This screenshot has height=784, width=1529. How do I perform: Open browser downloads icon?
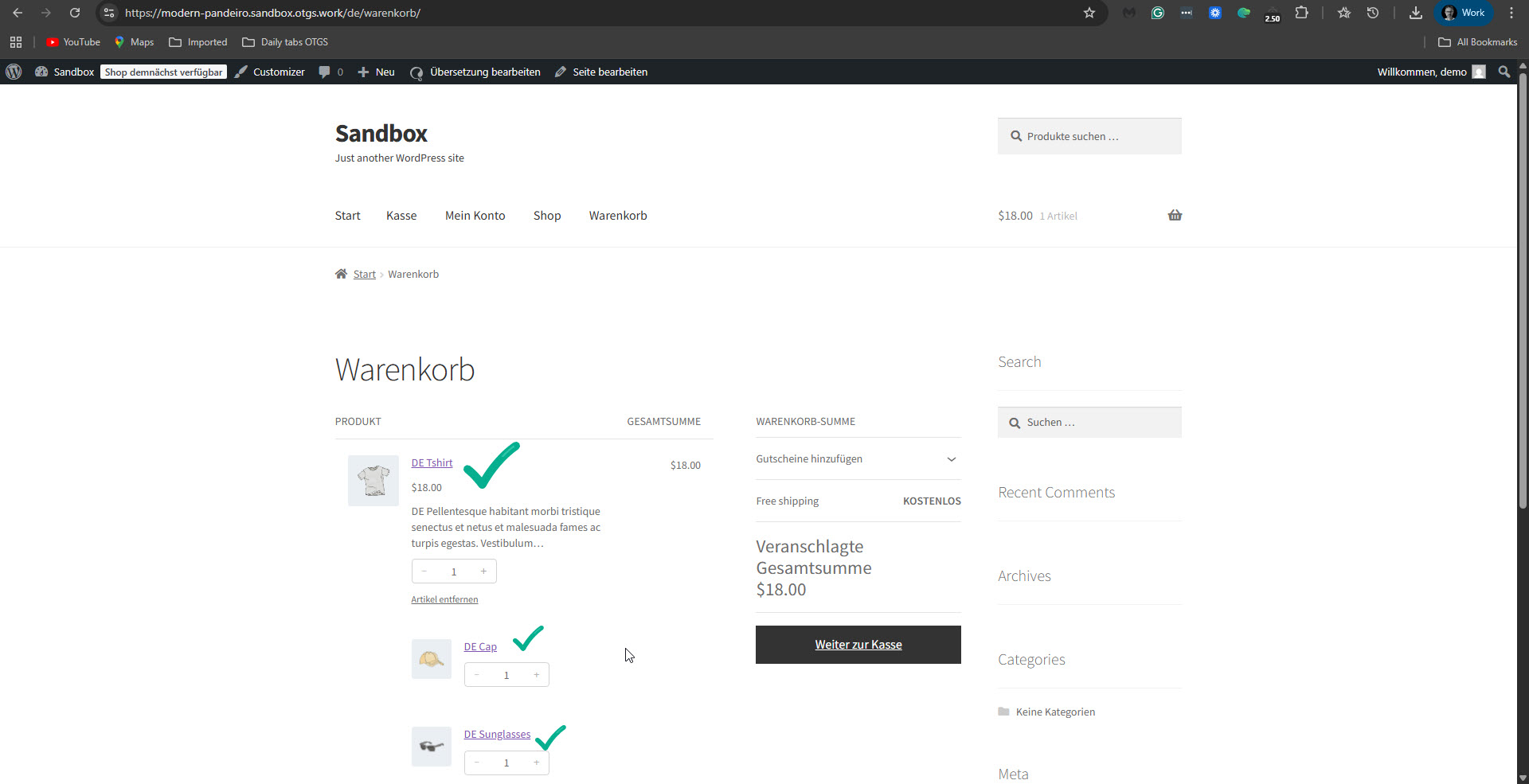pos(1415,13)
